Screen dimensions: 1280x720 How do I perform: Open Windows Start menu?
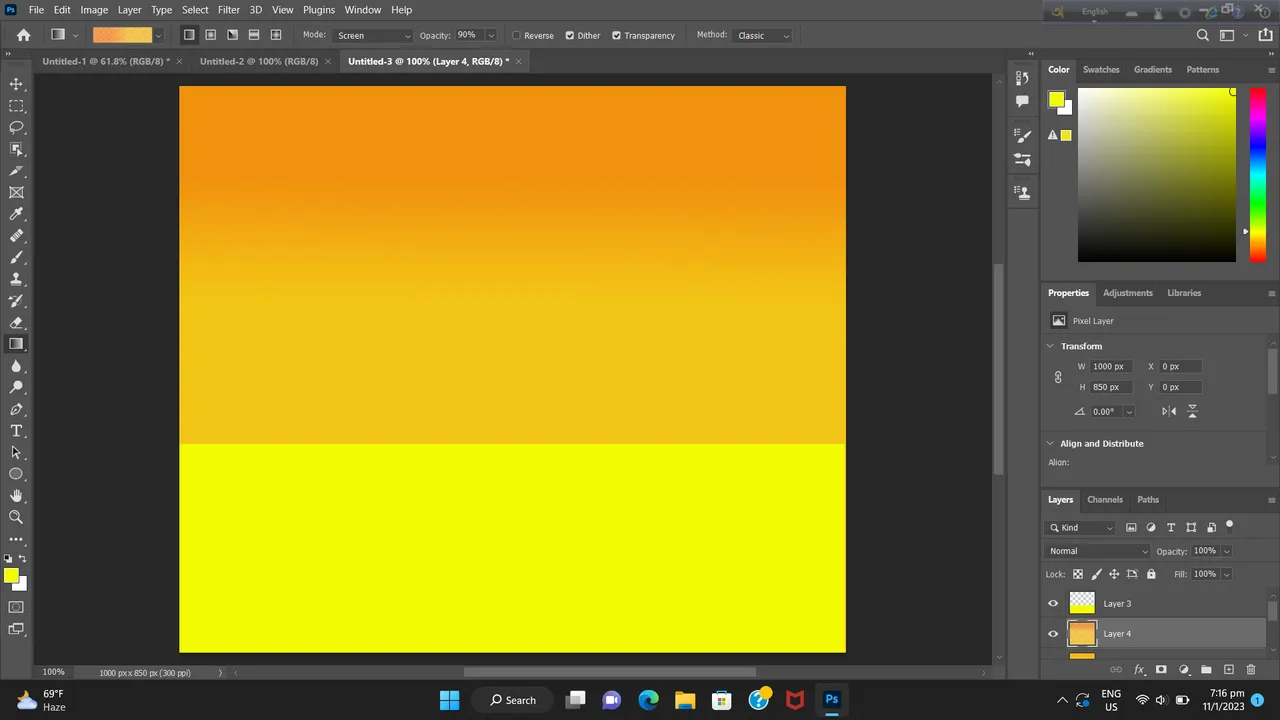pyautogui.click(x=449, y=700)
